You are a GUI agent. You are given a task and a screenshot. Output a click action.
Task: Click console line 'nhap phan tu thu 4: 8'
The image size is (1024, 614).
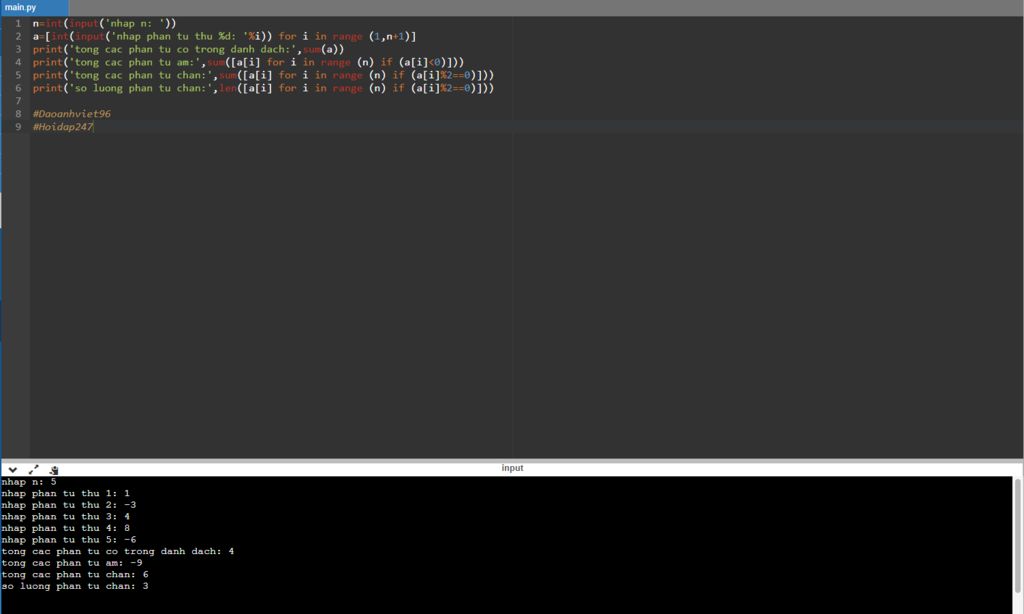[65, 528]
